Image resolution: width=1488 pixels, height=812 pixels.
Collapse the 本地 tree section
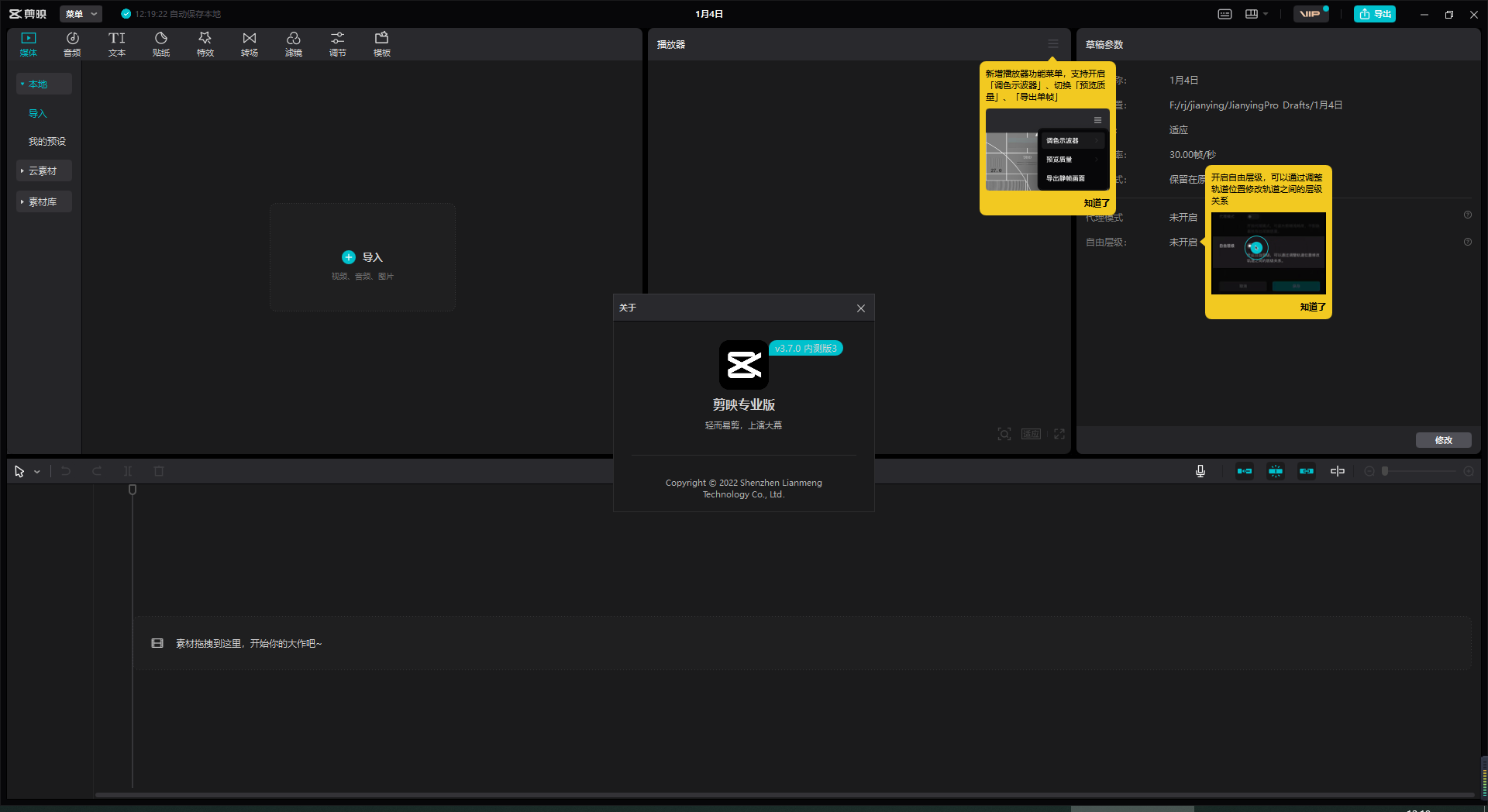click(44, 84)
